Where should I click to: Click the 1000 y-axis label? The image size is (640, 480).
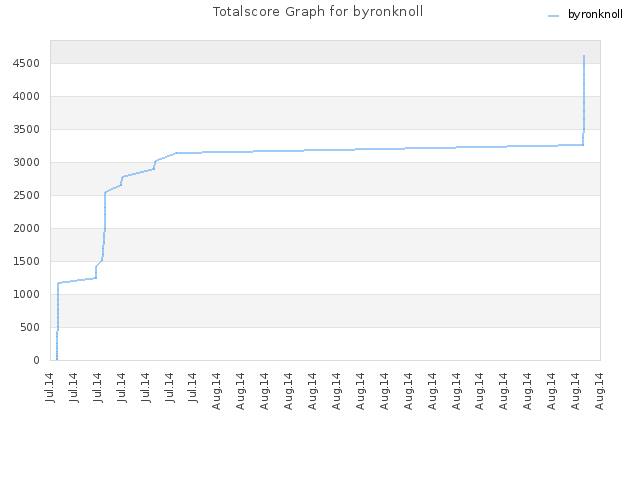[x=26, y=294]
